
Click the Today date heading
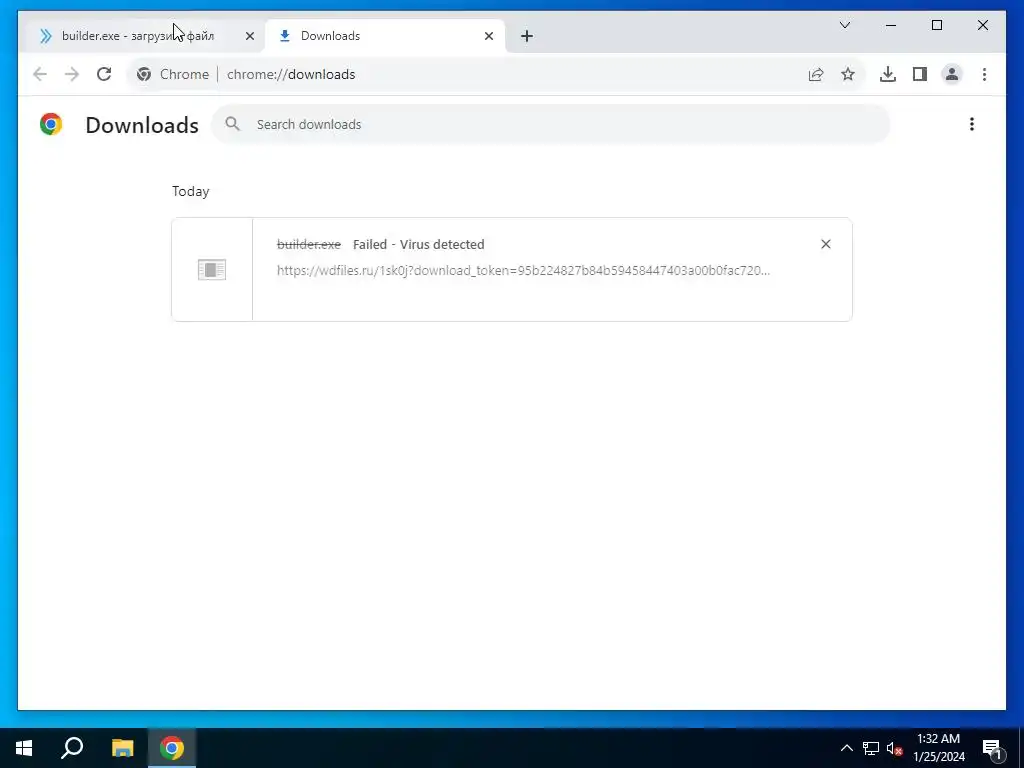coord(191,191)
